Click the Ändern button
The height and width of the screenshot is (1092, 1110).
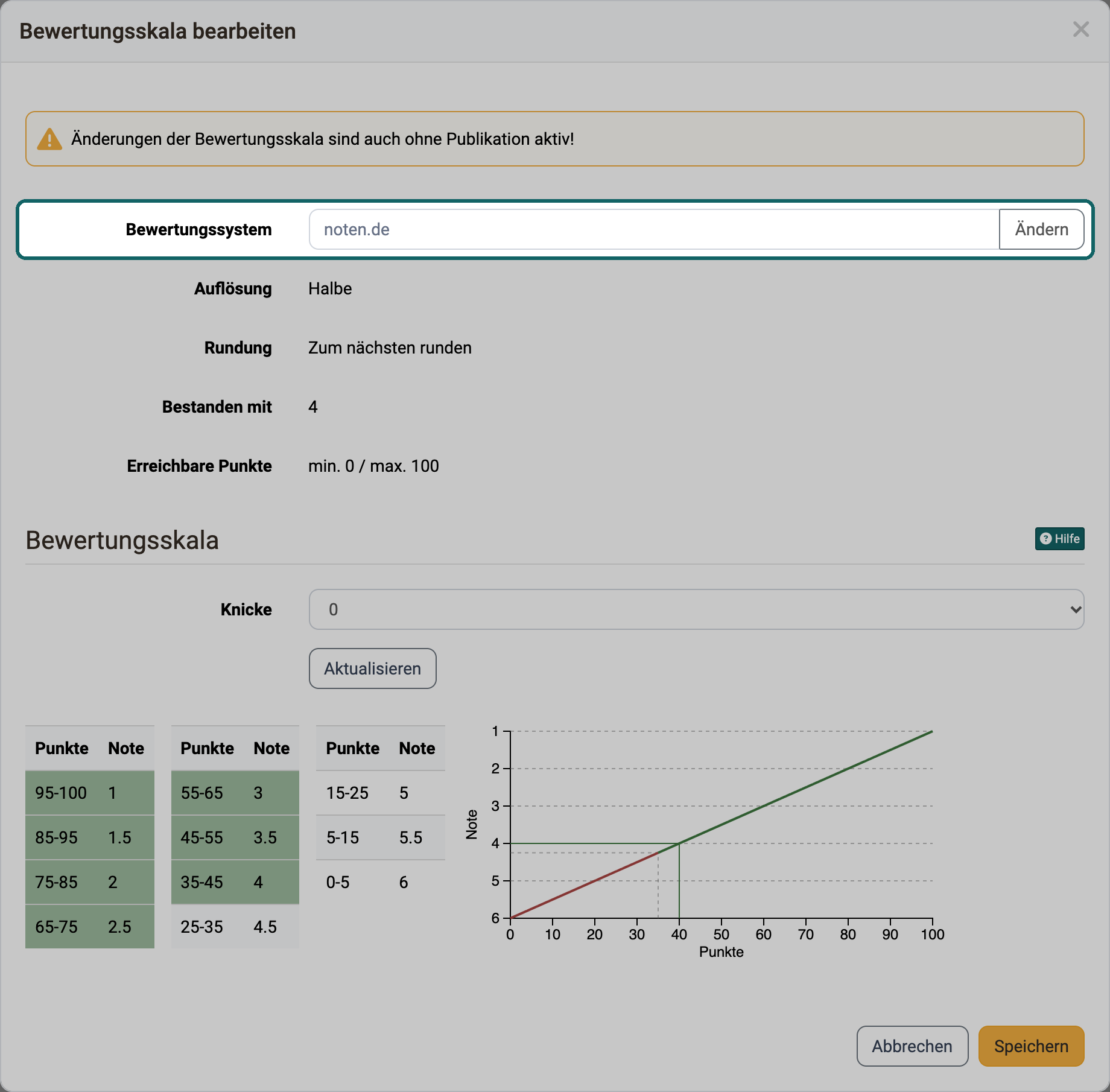(1041, 229)
